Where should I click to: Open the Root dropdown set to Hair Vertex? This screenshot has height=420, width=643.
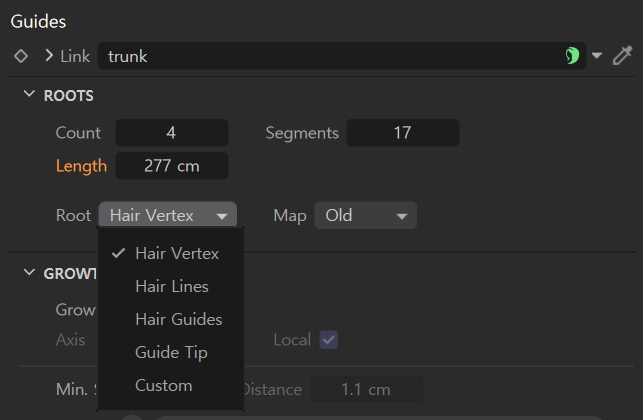coord(167,215)
